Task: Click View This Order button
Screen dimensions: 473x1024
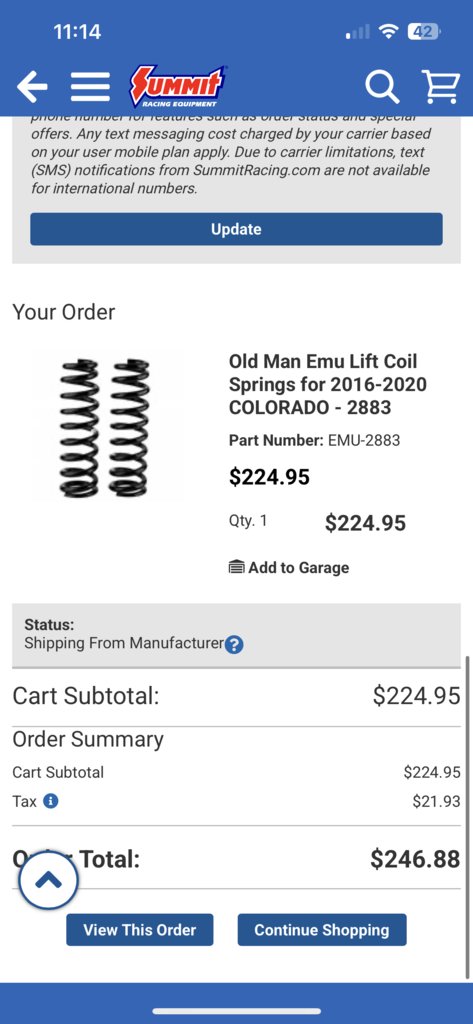Action: tap(140, 930)
